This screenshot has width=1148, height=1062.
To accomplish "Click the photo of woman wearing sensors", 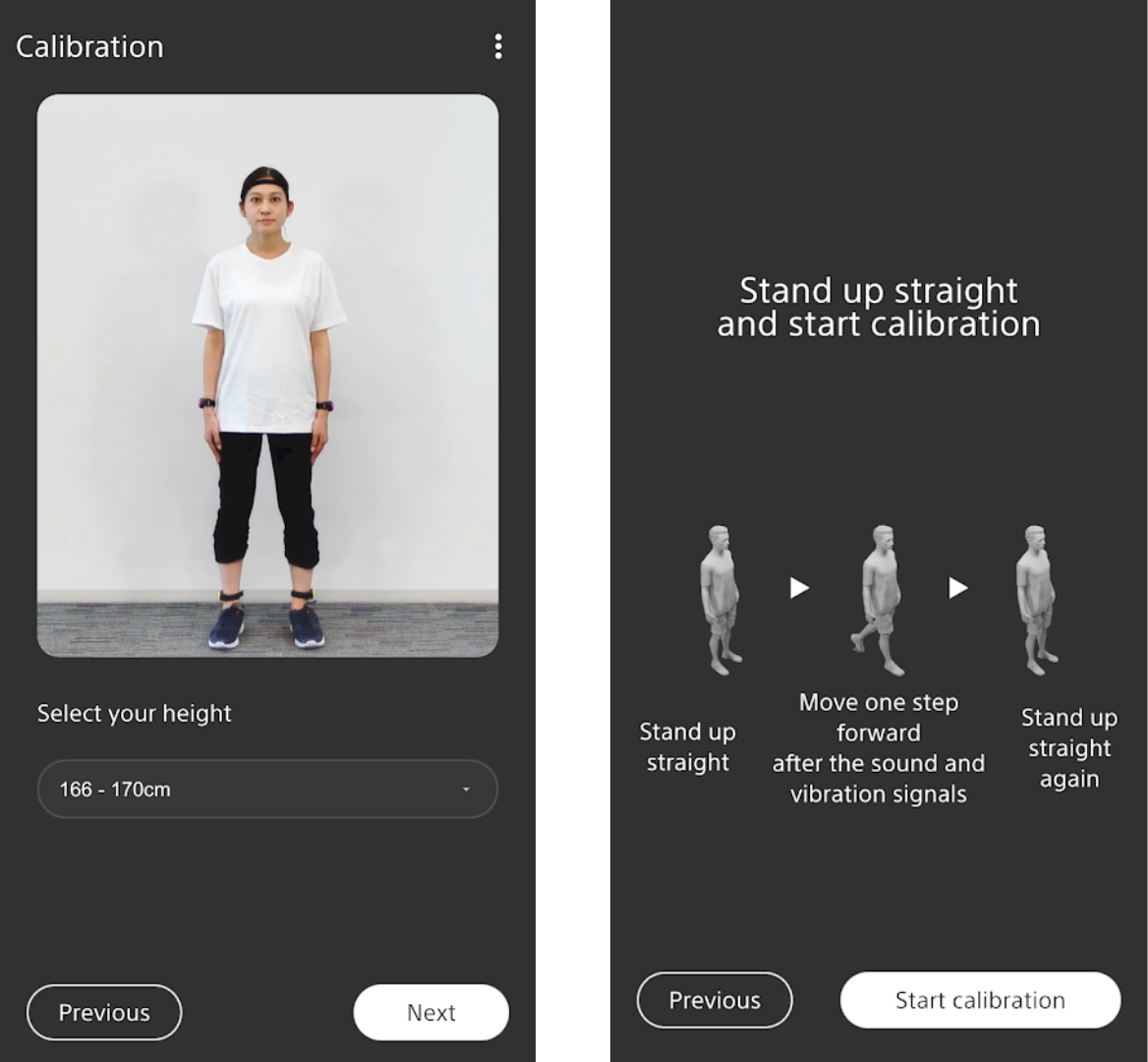I will click(x=268, y=375).
